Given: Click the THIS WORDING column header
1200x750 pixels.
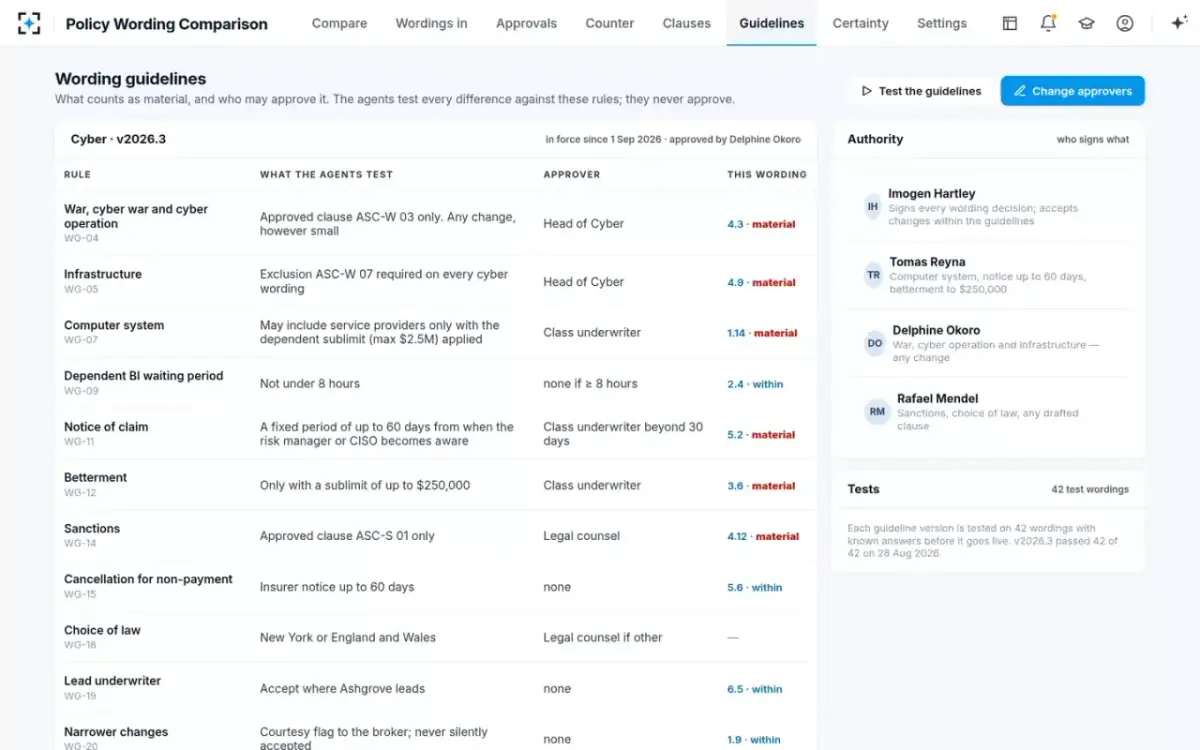Looking at the screenshot, I should point(767,175).
